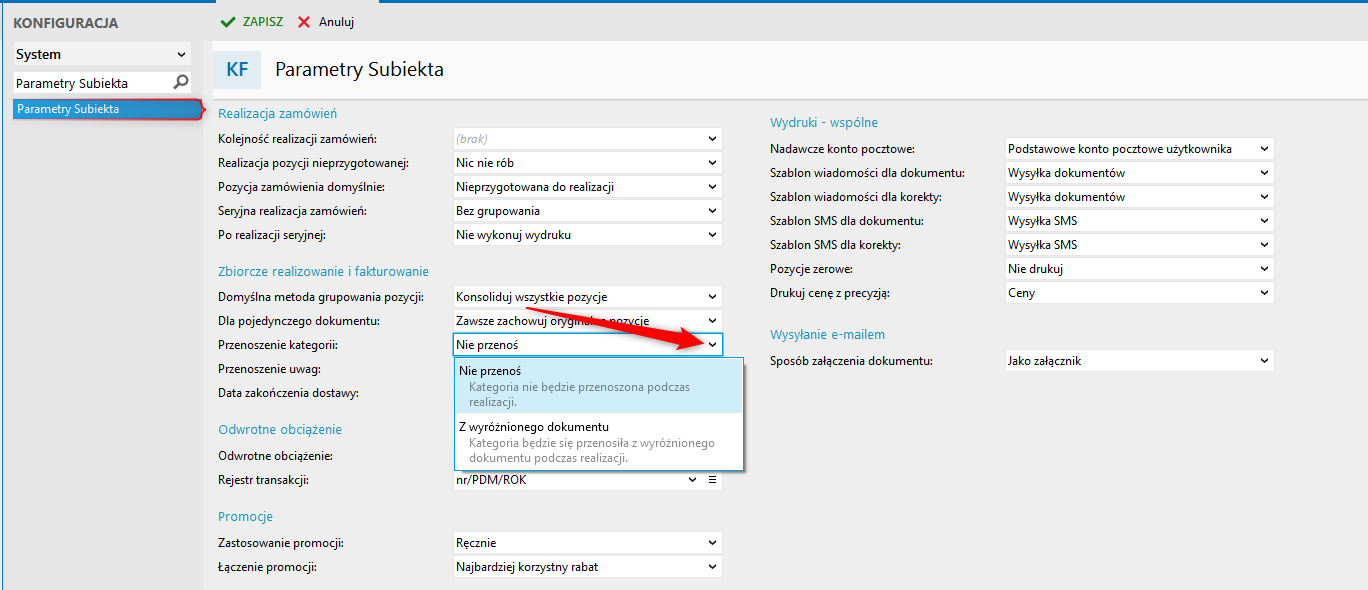
Task: Click the Parametry Subiekta search field
Action: (90, 83)
